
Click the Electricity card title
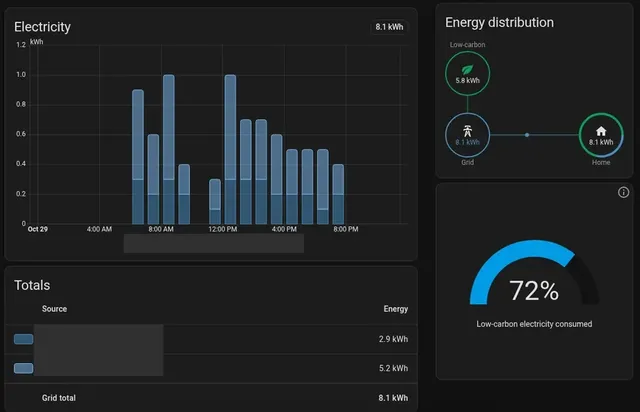42,27
